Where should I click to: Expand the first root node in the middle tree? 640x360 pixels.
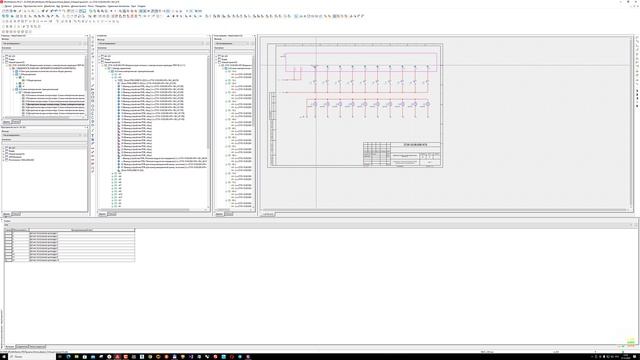point(99,56)
